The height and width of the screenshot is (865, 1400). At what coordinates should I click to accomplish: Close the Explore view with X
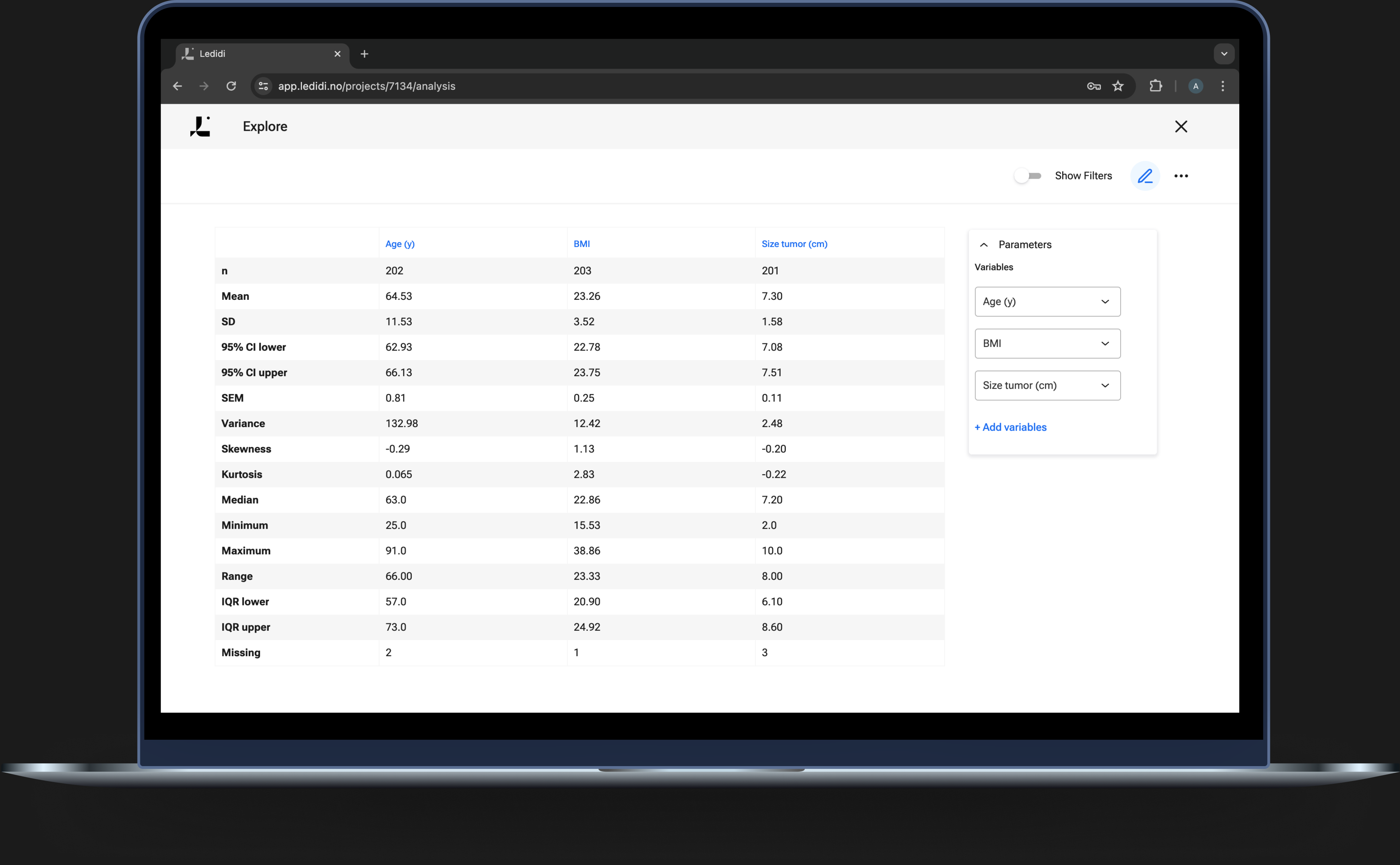1181,126
